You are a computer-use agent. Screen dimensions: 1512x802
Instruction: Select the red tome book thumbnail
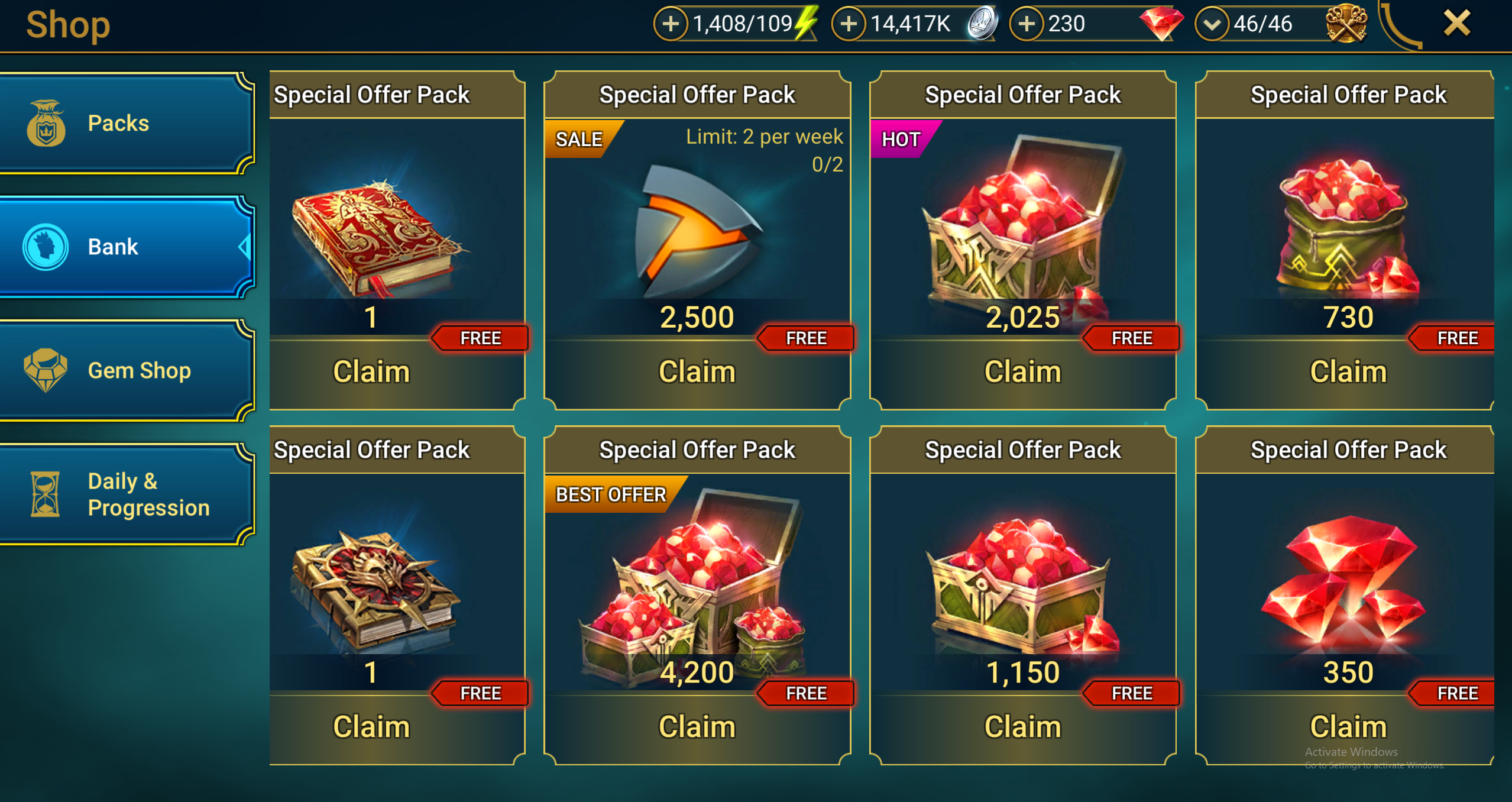(378, 237)
